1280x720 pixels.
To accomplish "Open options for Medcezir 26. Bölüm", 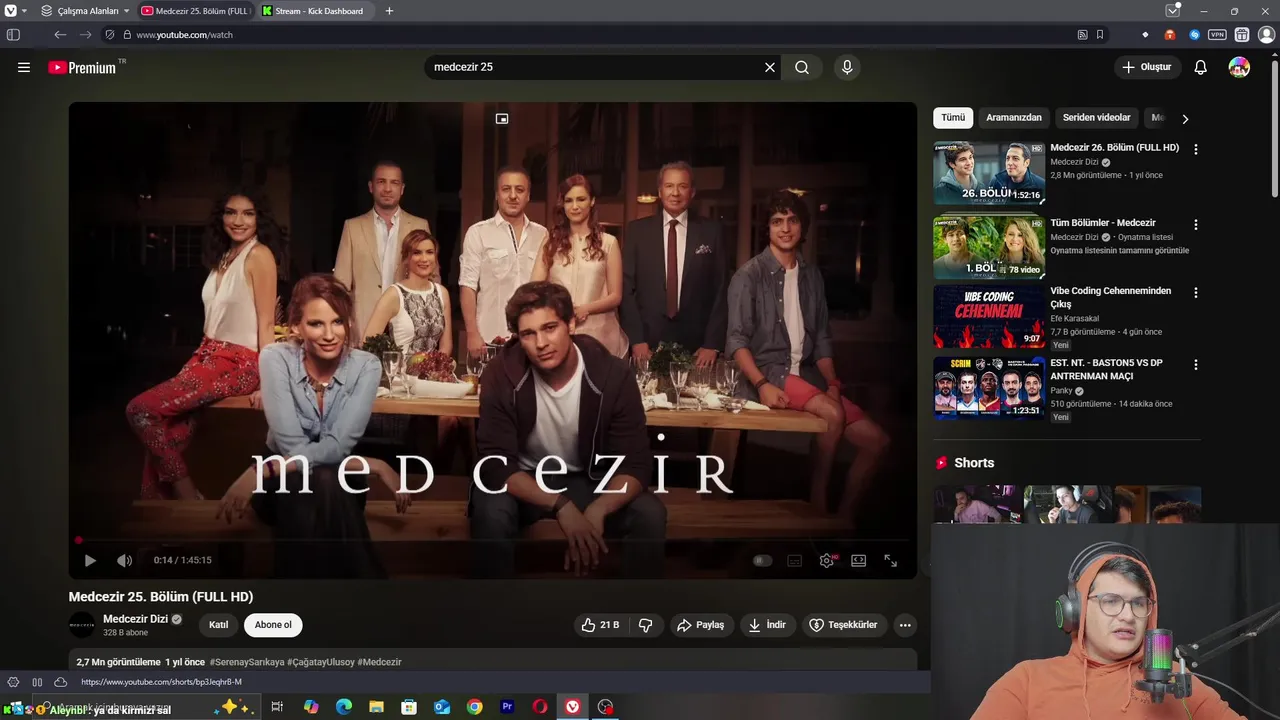I will [x=1195, y=149].
